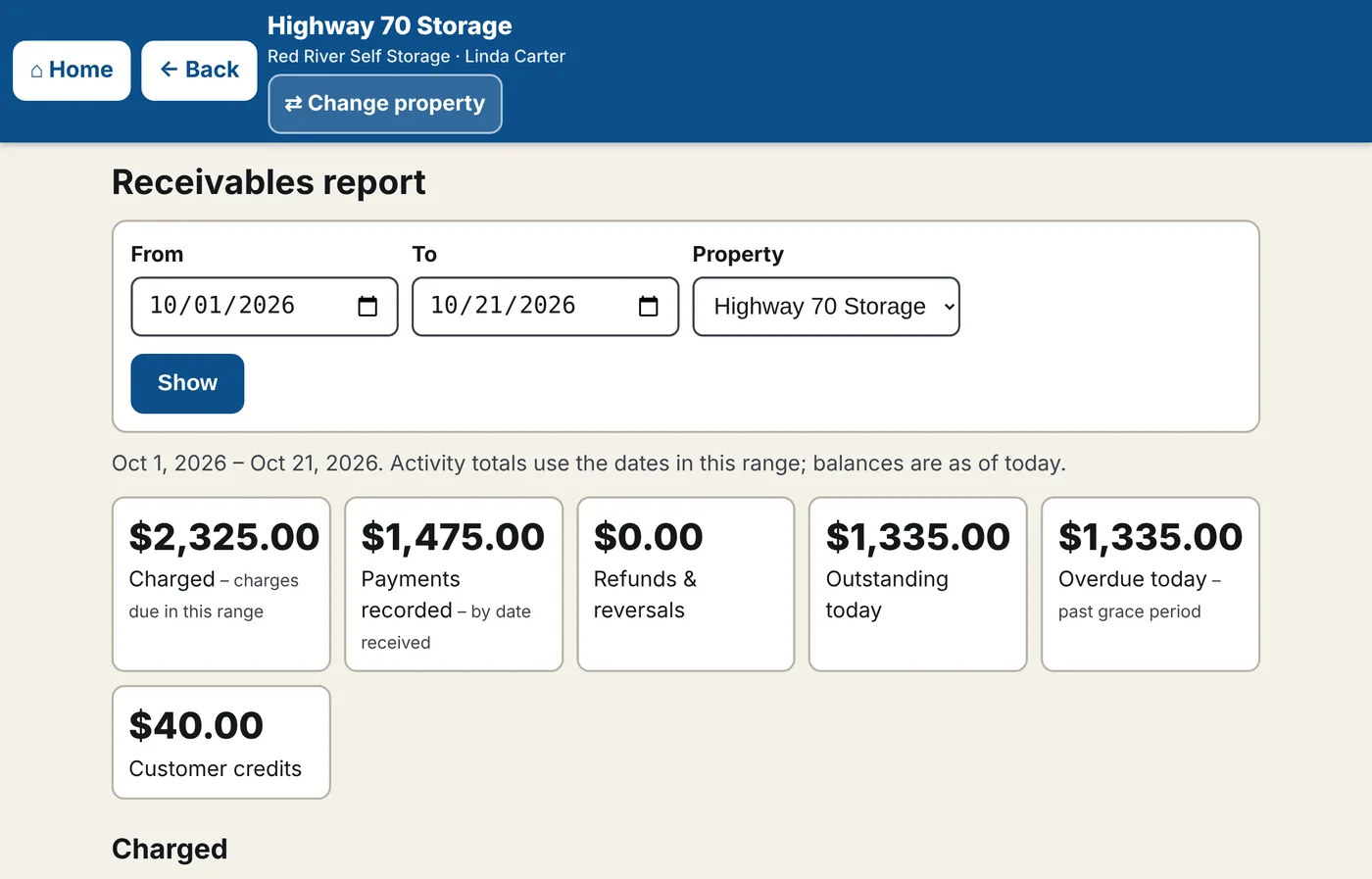This screenshot has height=879, width=1372.
Task: Click the From date field
Action: [265, 307]
